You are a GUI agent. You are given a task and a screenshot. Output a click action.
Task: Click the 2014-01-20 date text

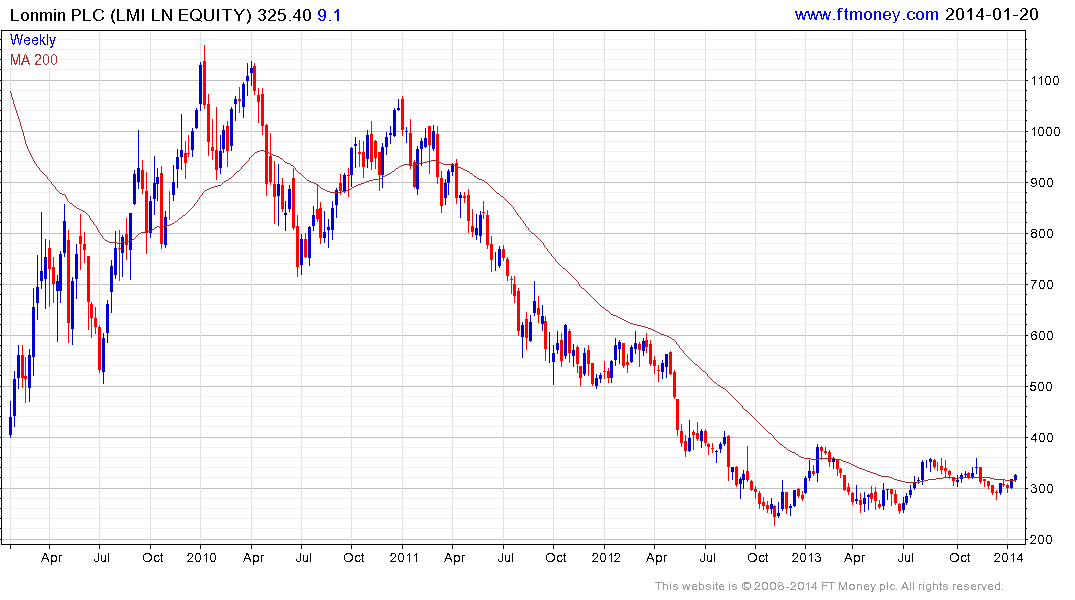tap(991, 14)
